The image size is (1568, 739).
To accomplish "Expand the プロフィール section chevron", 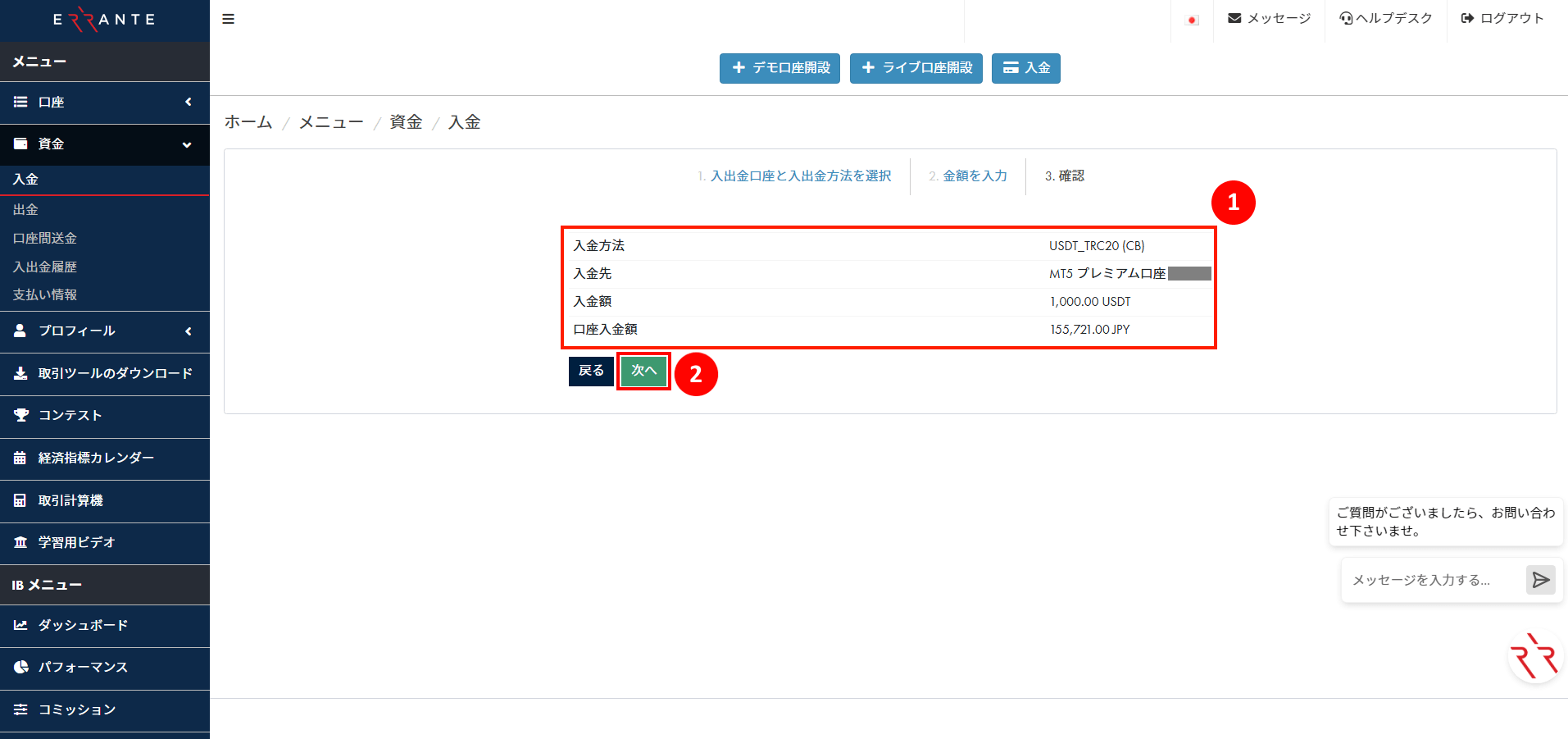I will point(189,331).
